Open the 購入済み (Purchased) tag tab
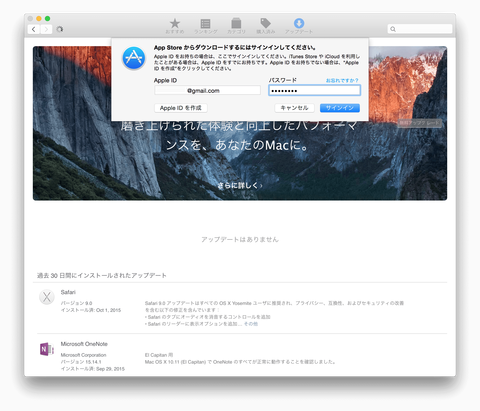 click(x=265, y=26)
